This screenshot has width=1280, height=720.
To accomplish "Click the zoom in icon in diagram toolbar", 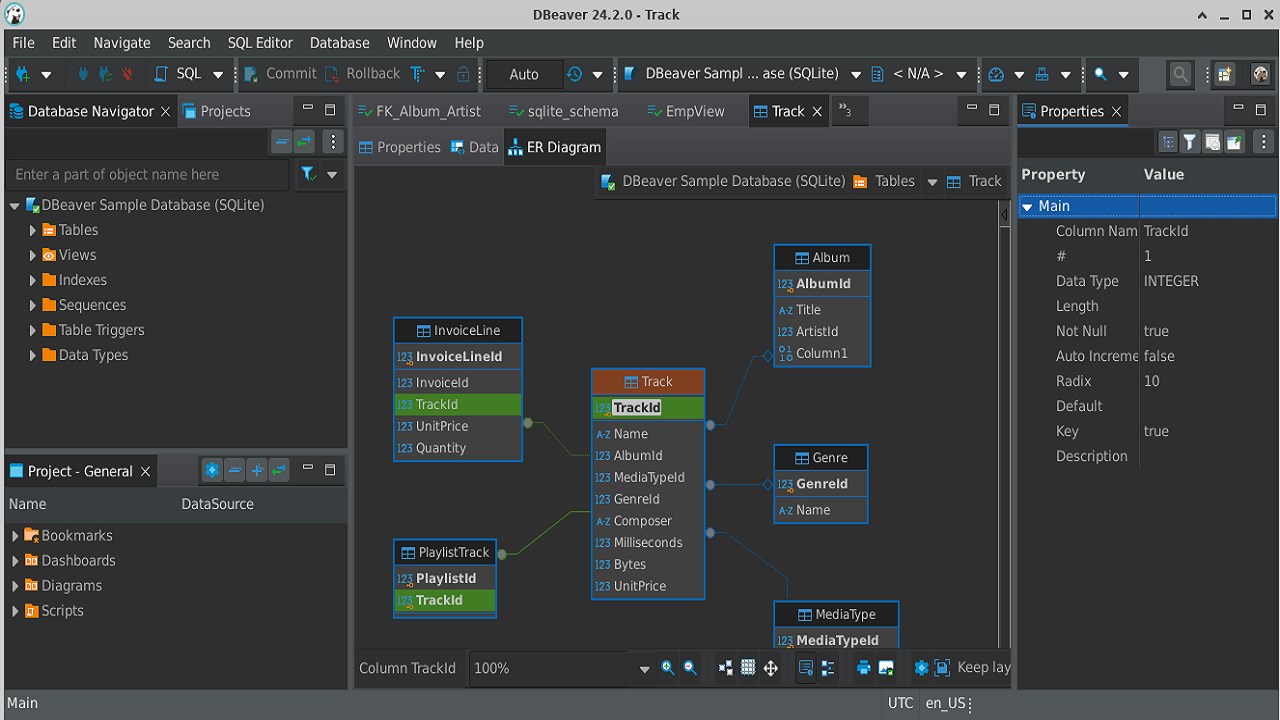I will [x=668, y=668].
